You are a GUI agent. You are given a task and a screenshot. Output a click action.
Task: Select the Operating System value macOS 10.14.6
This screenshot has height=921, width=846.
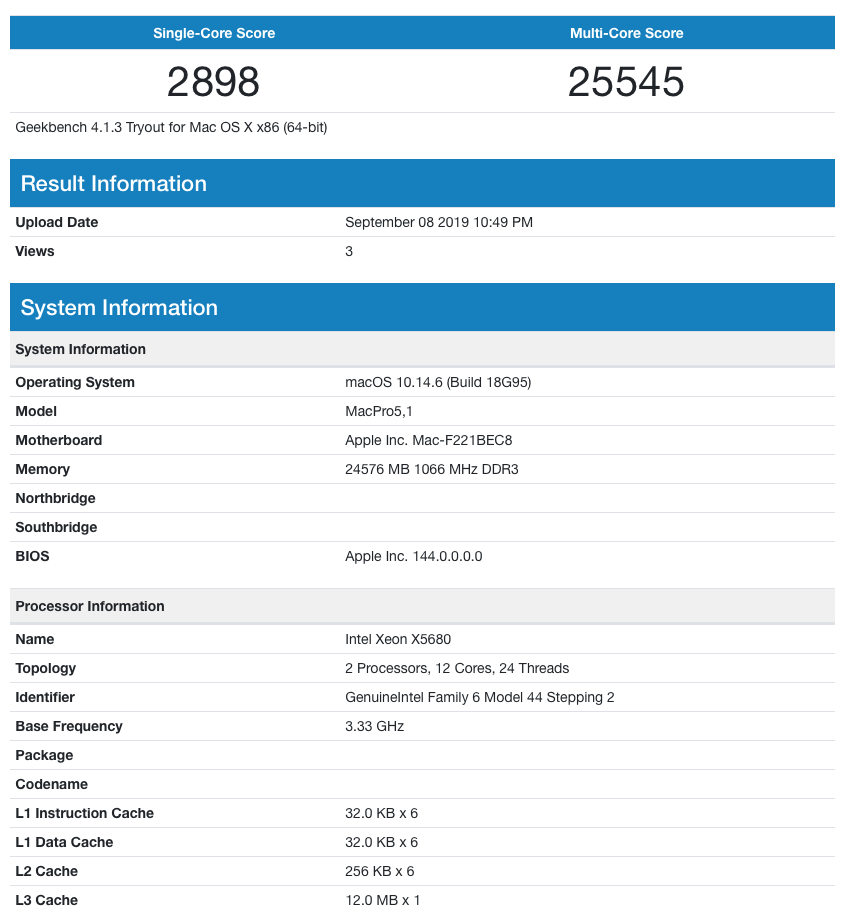[439, 382]
